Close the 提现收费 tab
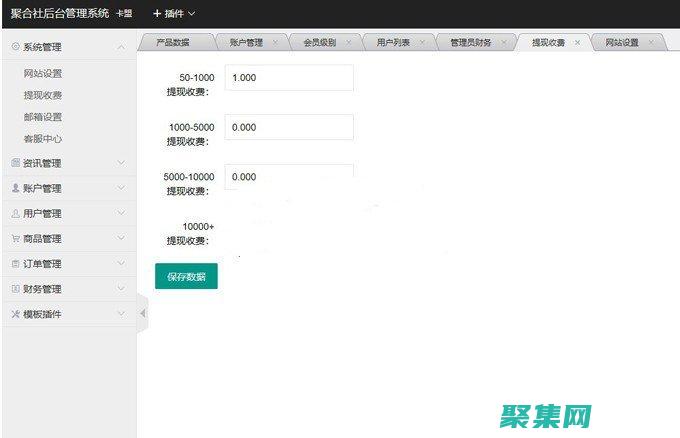Image resolution: width=680 pixels, height=438 pixels. tap(577, 42)
